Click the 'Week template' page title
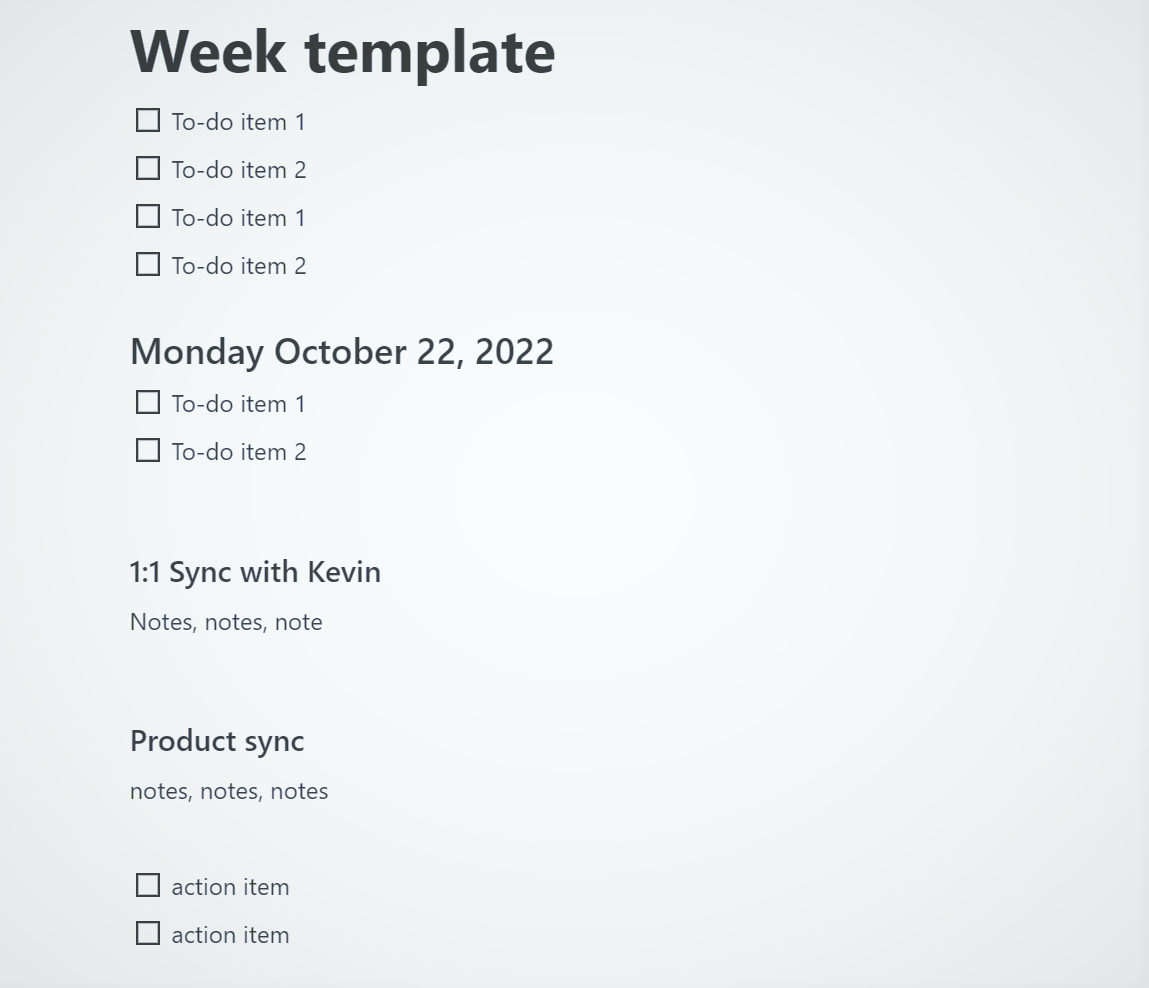 (x=342, y=51)
